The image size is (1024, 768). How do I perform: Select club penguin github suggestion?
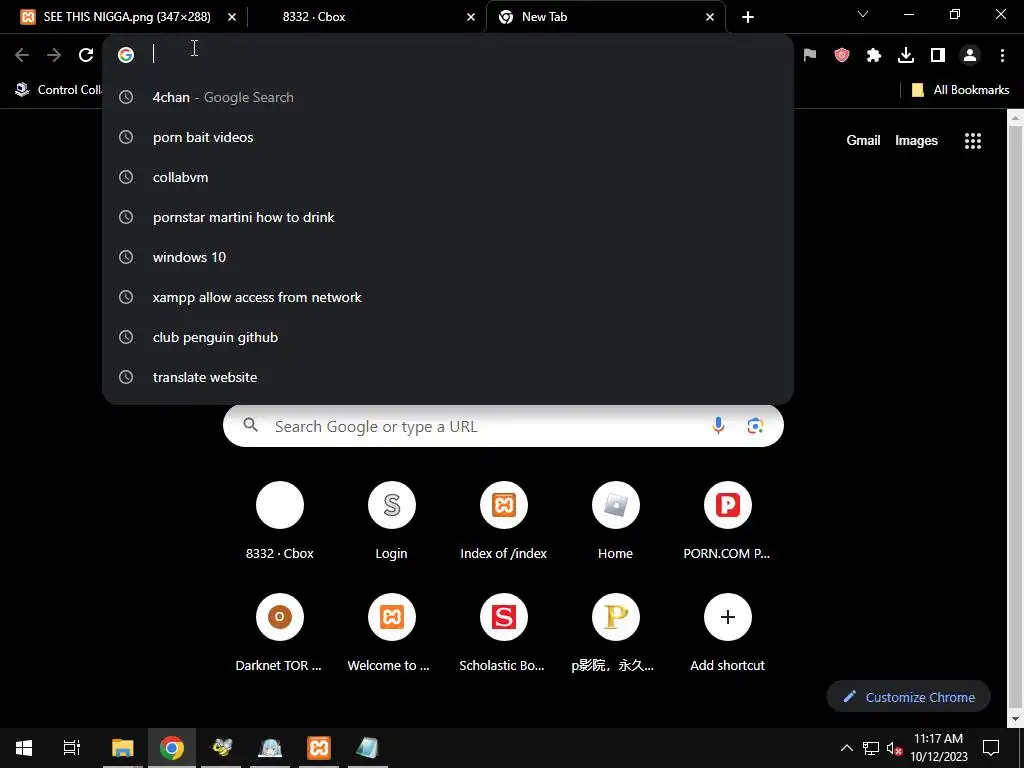point(448,337)
